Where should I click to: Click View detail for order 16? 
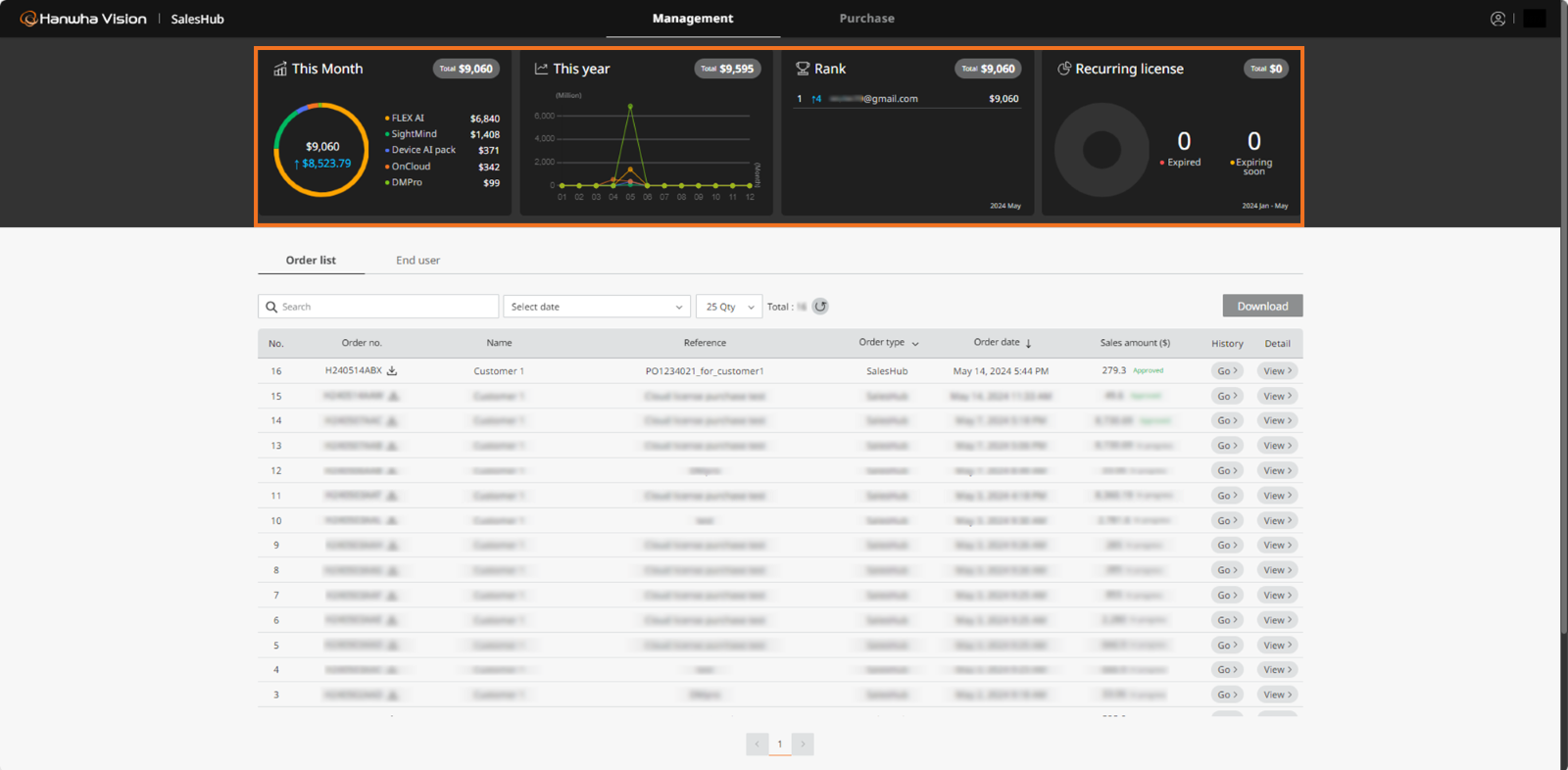(1278, 371)
